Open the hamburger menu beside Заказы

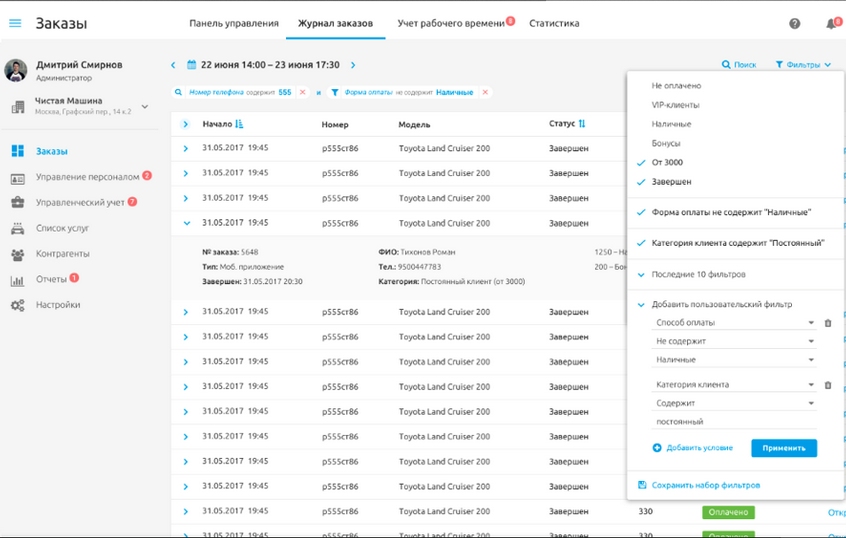(x=15, y=23)
